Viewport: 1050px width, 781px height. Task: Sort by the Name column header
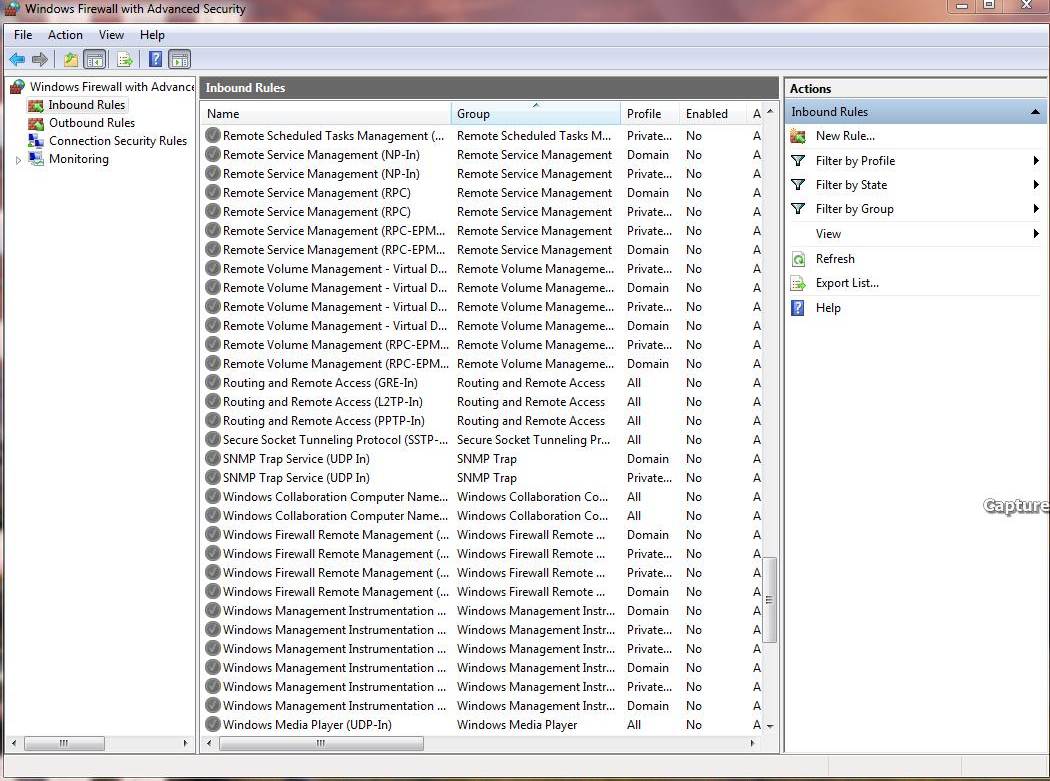click(326, 114)
